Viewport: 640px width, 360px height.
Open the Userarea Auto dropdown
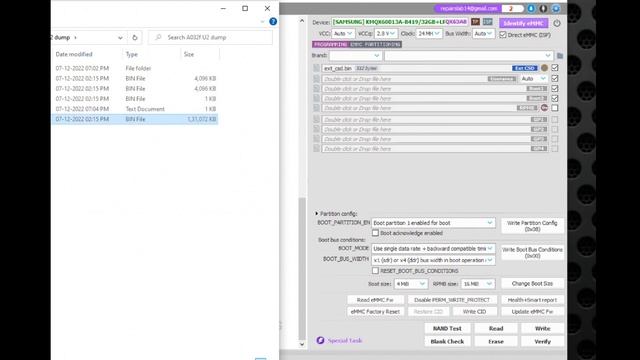pos(533,78)
